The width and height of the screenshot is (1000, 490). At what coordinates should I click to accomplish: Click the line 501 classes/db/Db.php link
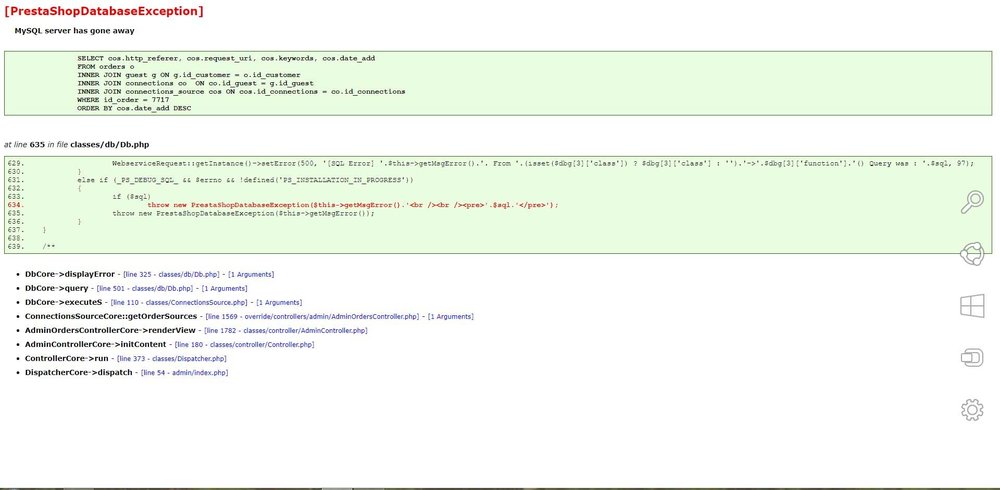tap(144, 288)
